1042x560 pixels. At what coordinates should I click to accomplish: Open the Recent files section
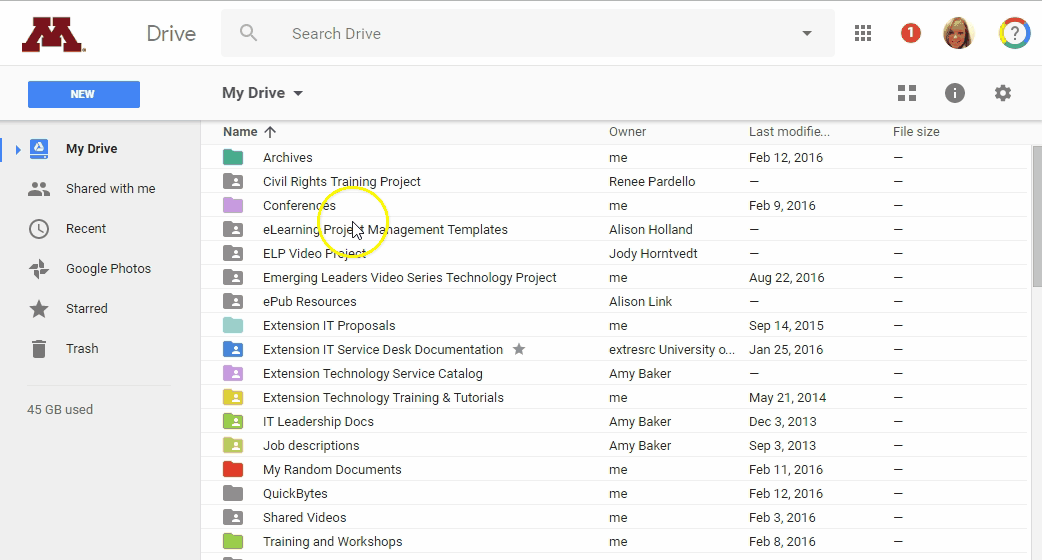86,229
